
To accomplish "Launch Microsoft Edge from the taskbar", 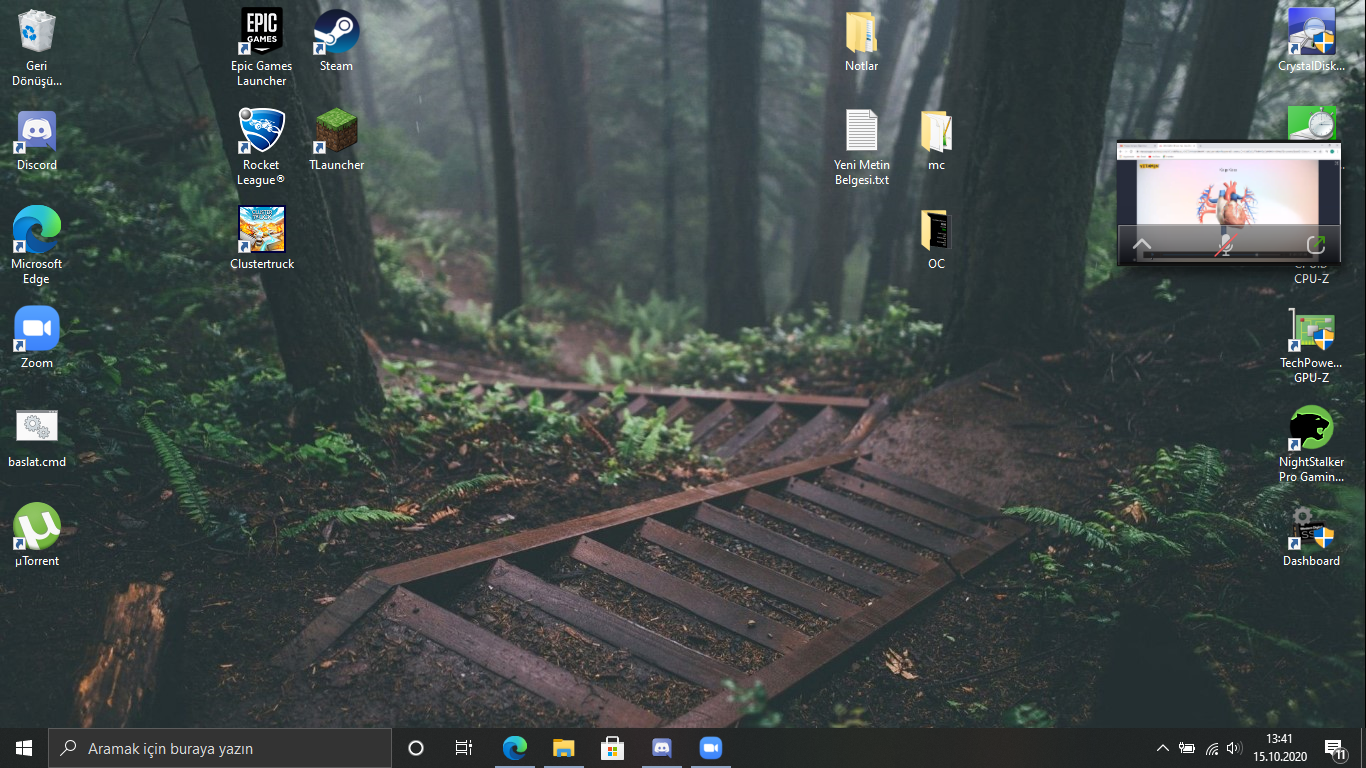I will click(515, 748).
